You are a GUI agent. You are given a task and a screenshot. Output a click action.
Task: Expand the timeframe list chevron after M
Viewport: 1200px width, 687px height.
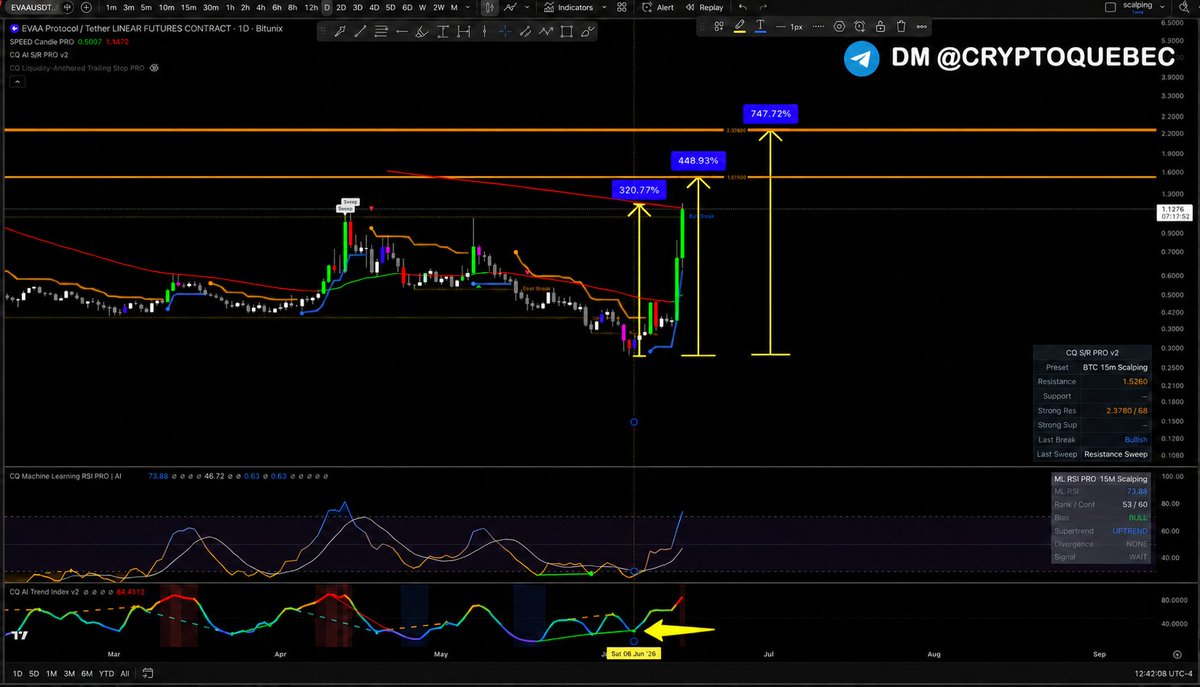click(468, 8)
